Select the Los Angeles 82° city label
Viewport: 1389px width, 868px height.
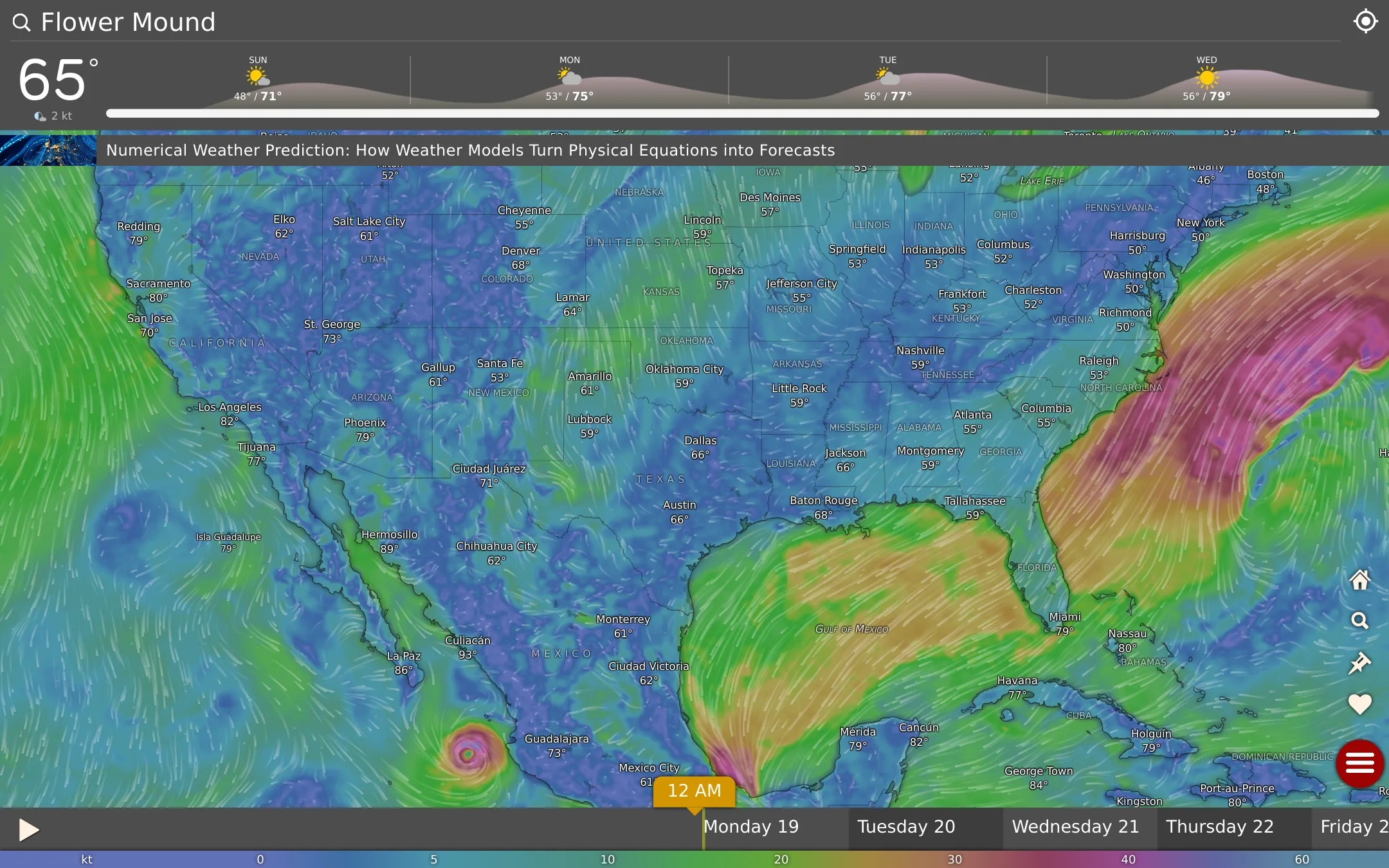coord(230,414)
